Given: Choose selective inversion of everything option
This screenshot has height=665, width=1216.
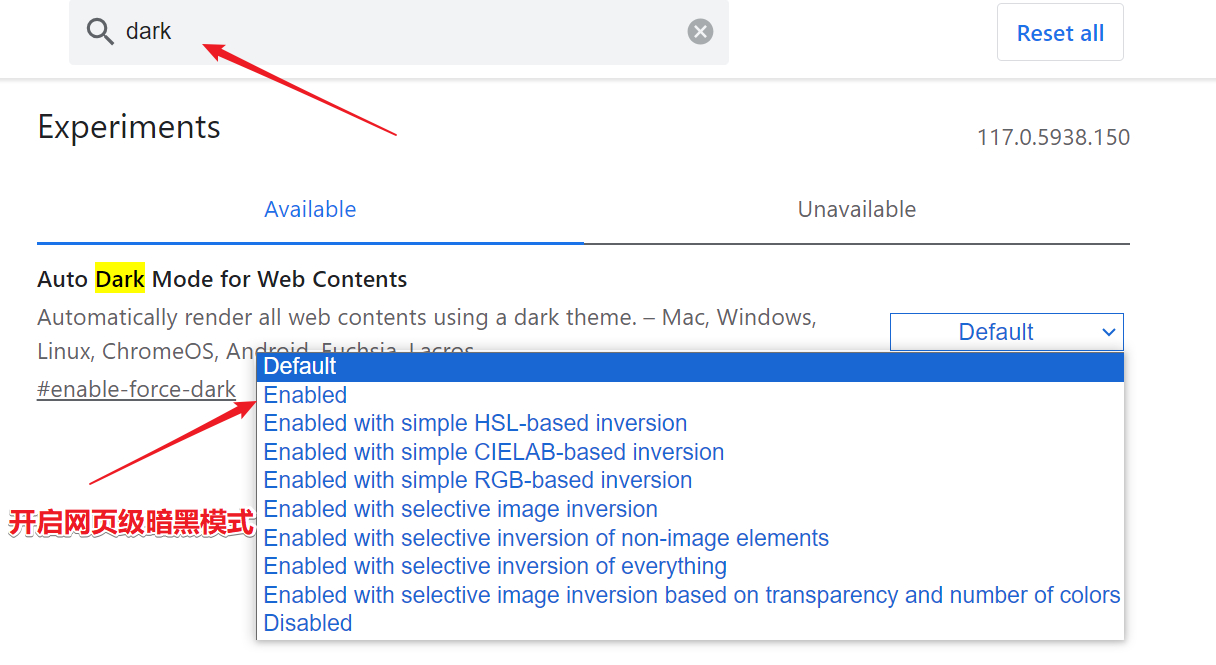Looking at the screenshot, I should (x=690, y=566).
